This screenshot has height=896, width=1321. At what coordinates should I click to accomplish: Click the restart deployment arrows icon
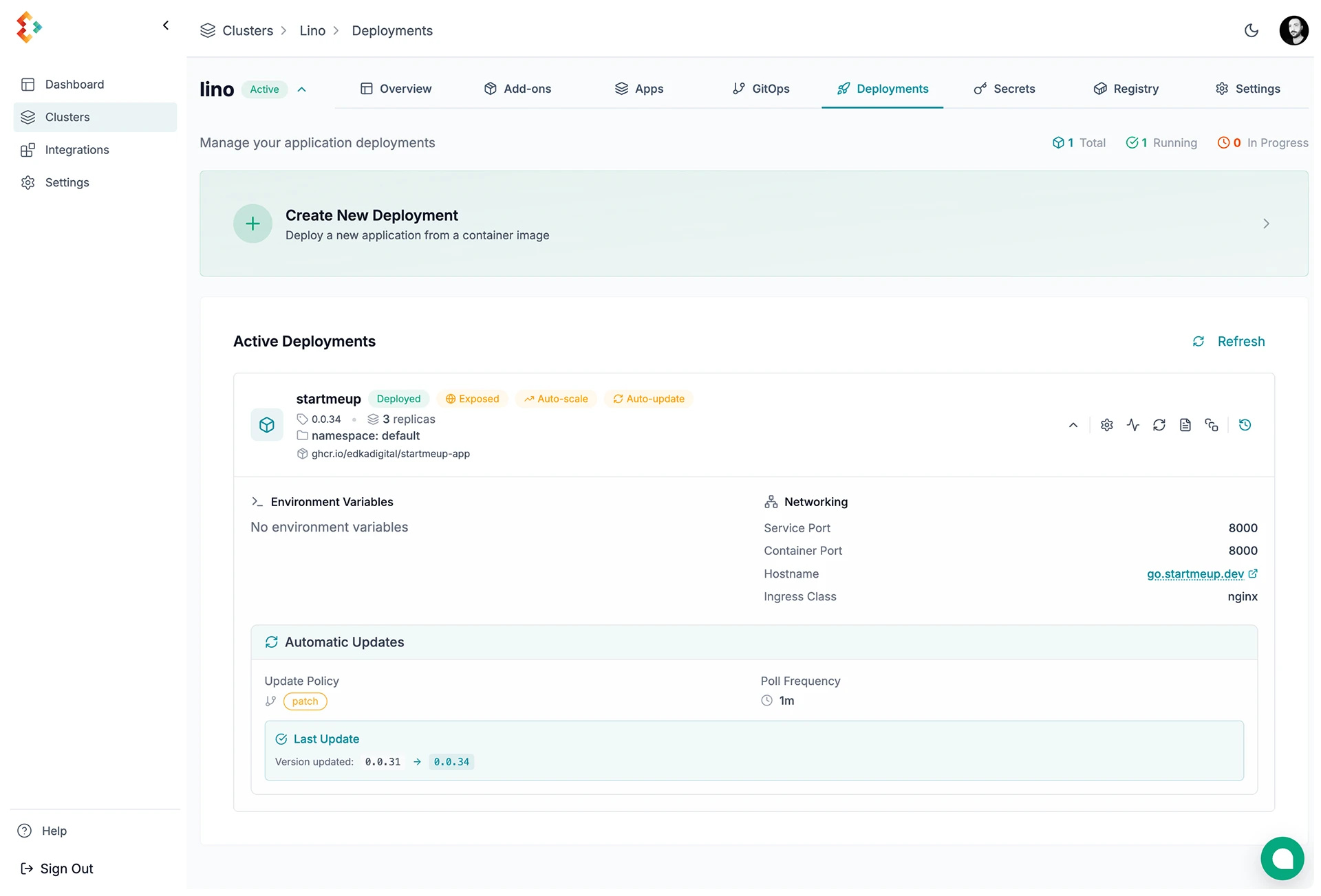(1159, 425)
